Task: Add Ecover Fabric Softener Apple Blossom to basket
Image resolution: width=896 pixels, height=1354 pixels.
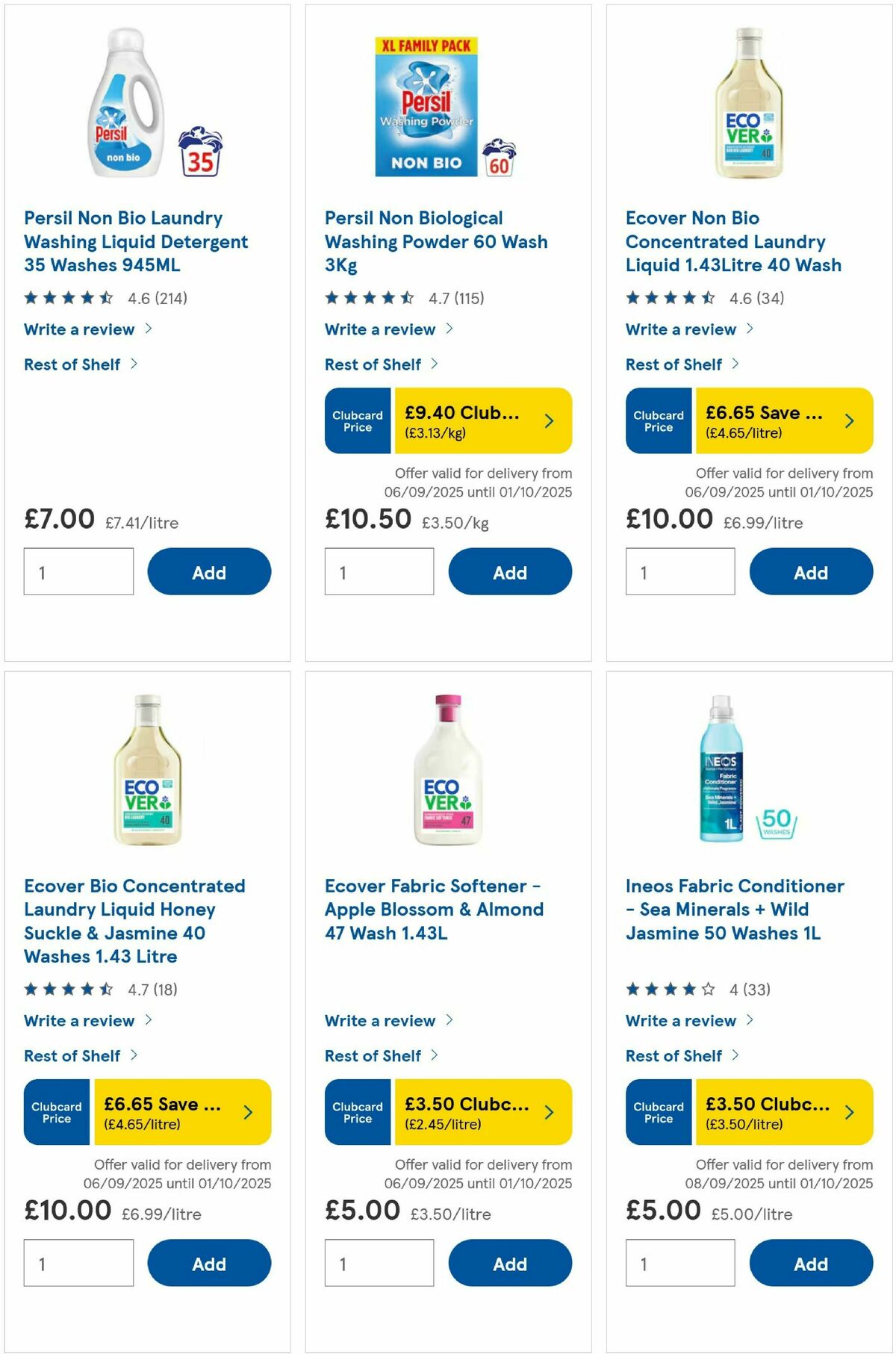Action: pyautogui.click(x=511, y=1264)
